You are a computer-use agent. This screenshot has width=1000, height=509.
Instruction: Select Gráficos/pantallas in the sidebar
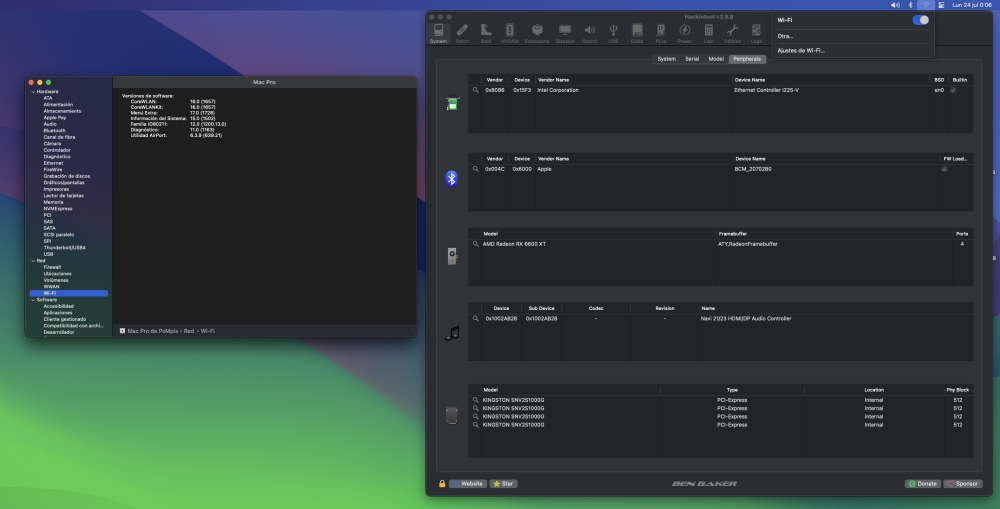(x=64, y=182)
